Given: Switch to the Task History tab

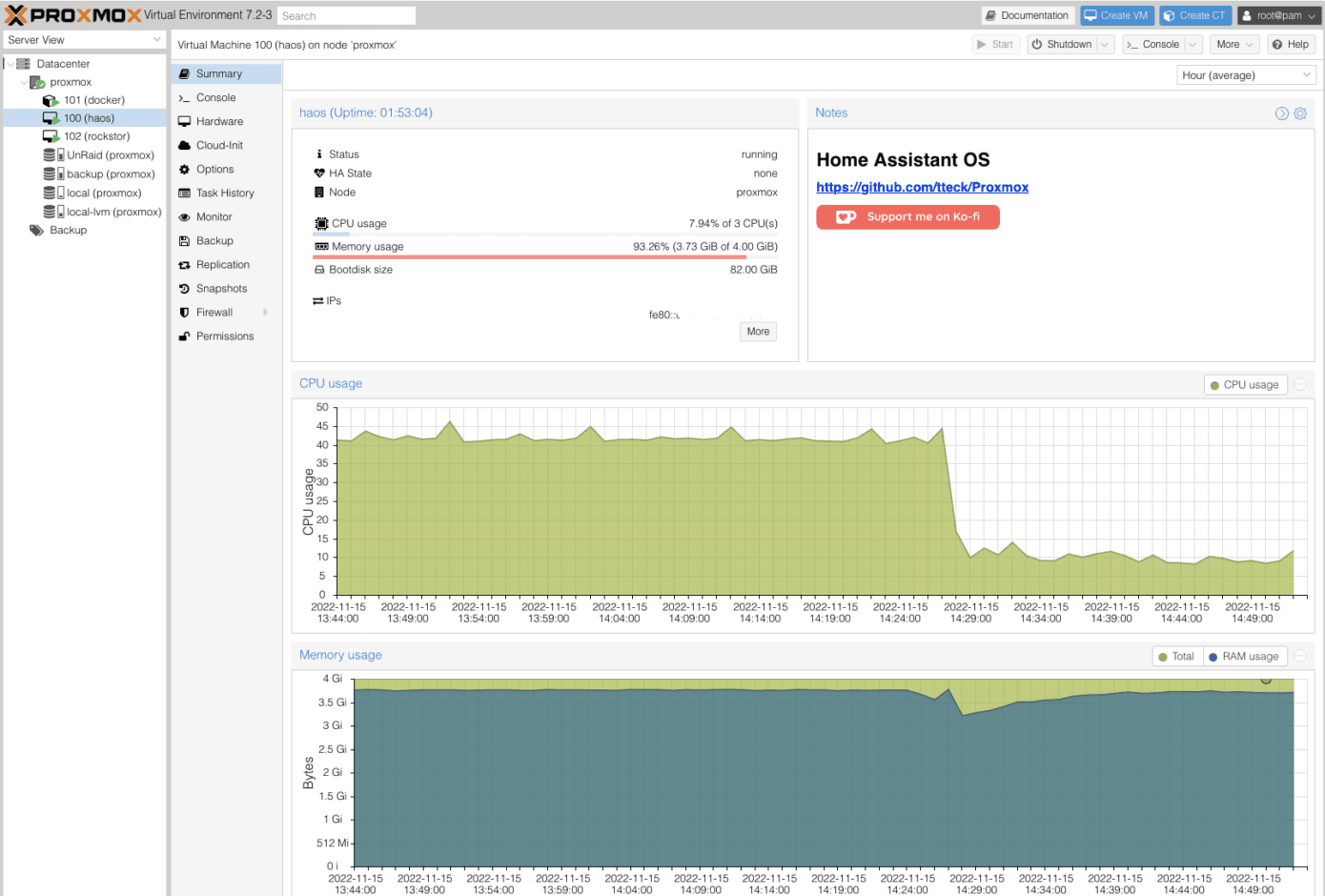Looking at the screenshot, I should (x=225, y=193).
